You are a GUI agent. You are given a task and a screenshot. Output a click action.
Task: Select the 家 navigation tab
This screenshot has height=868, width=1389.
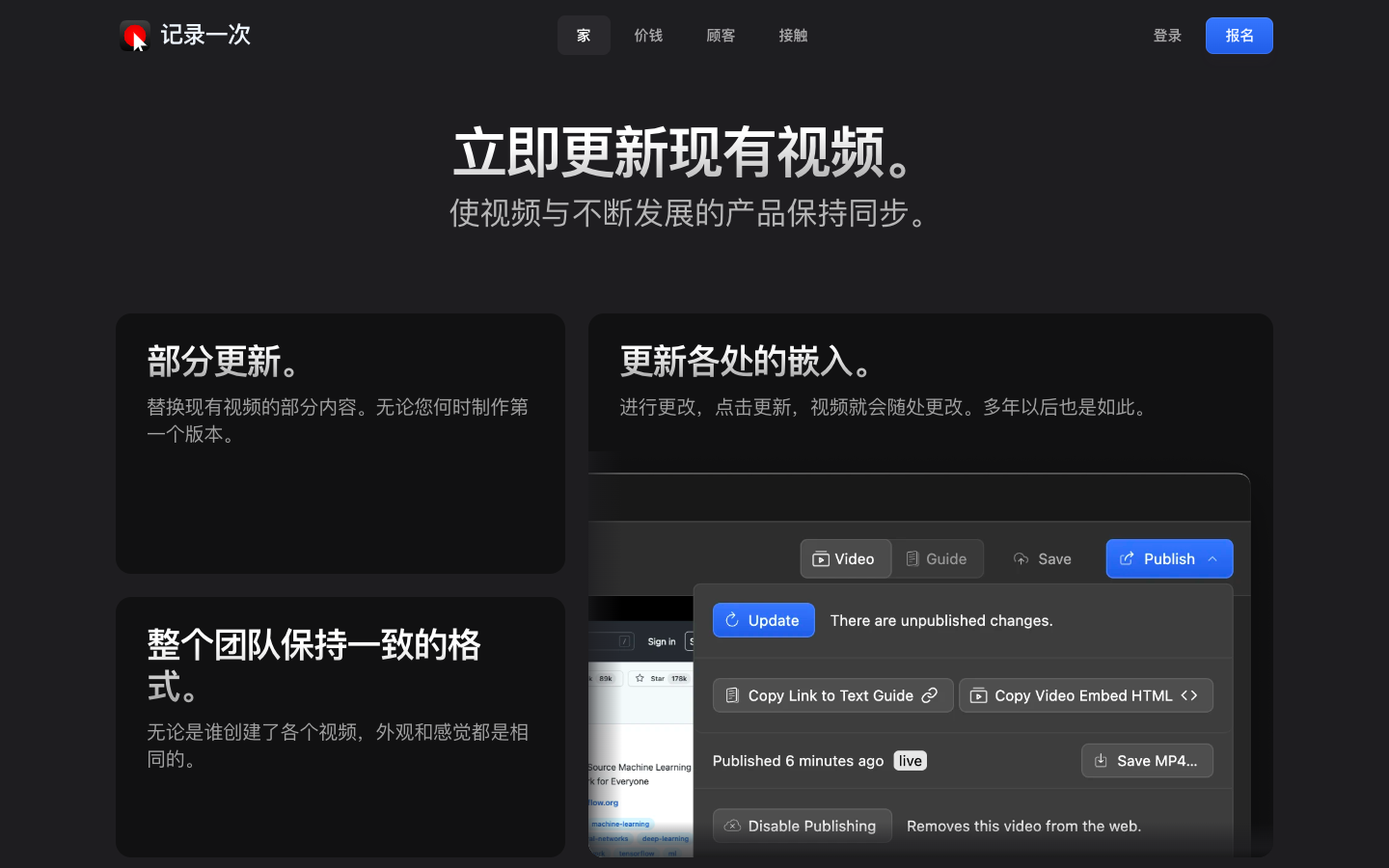[584, 35]
